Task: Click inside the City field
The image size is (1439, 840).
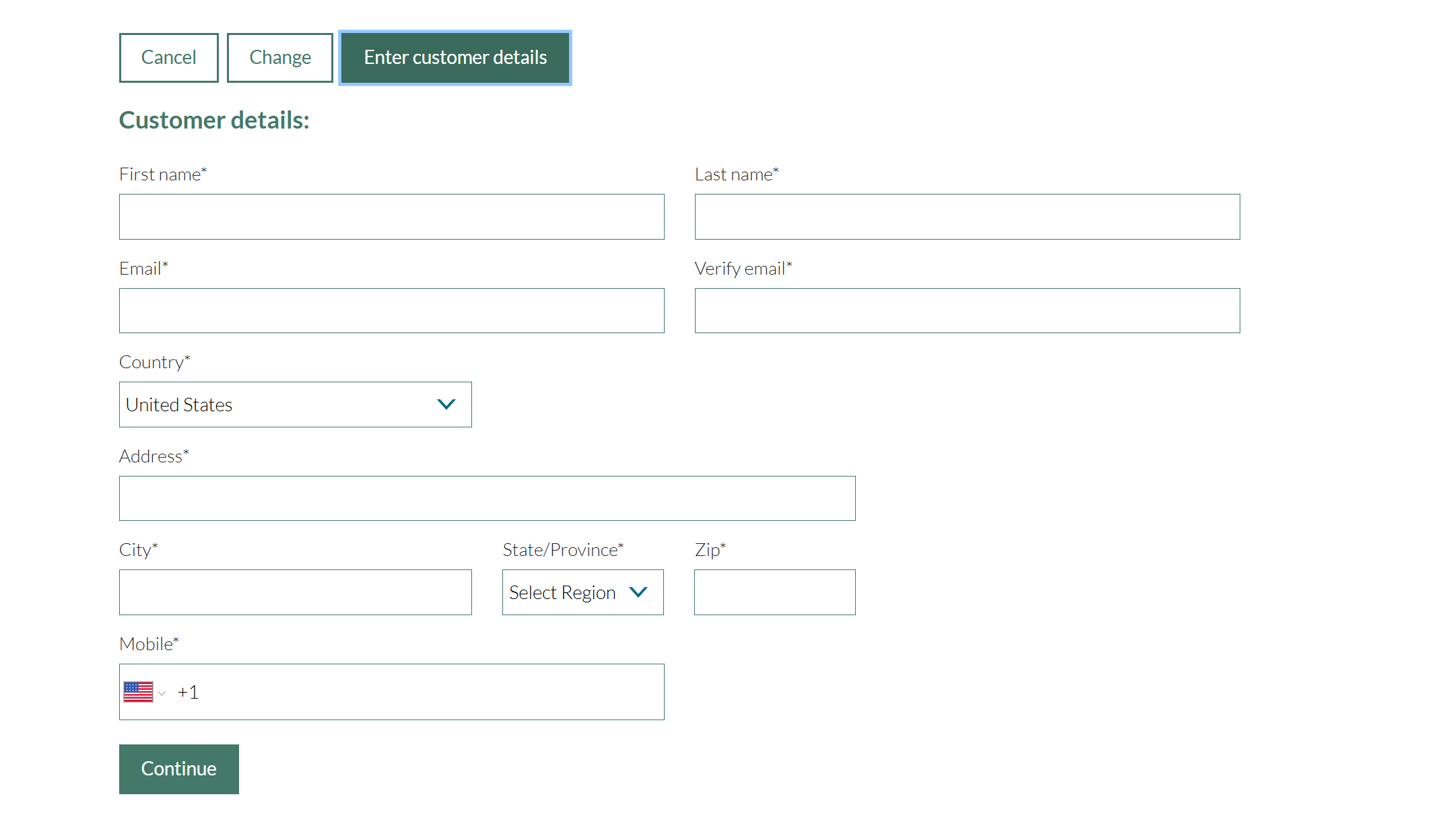Action: pos(295,592)
